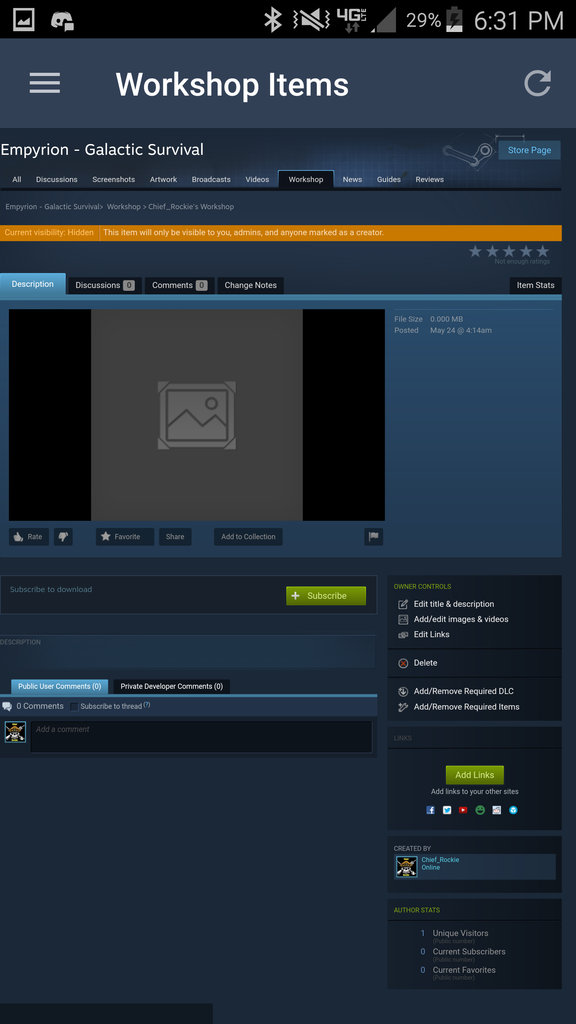Click the Add a comment field
The width and height of the screenshot is (576, 1024).
[x=202, y=737]
